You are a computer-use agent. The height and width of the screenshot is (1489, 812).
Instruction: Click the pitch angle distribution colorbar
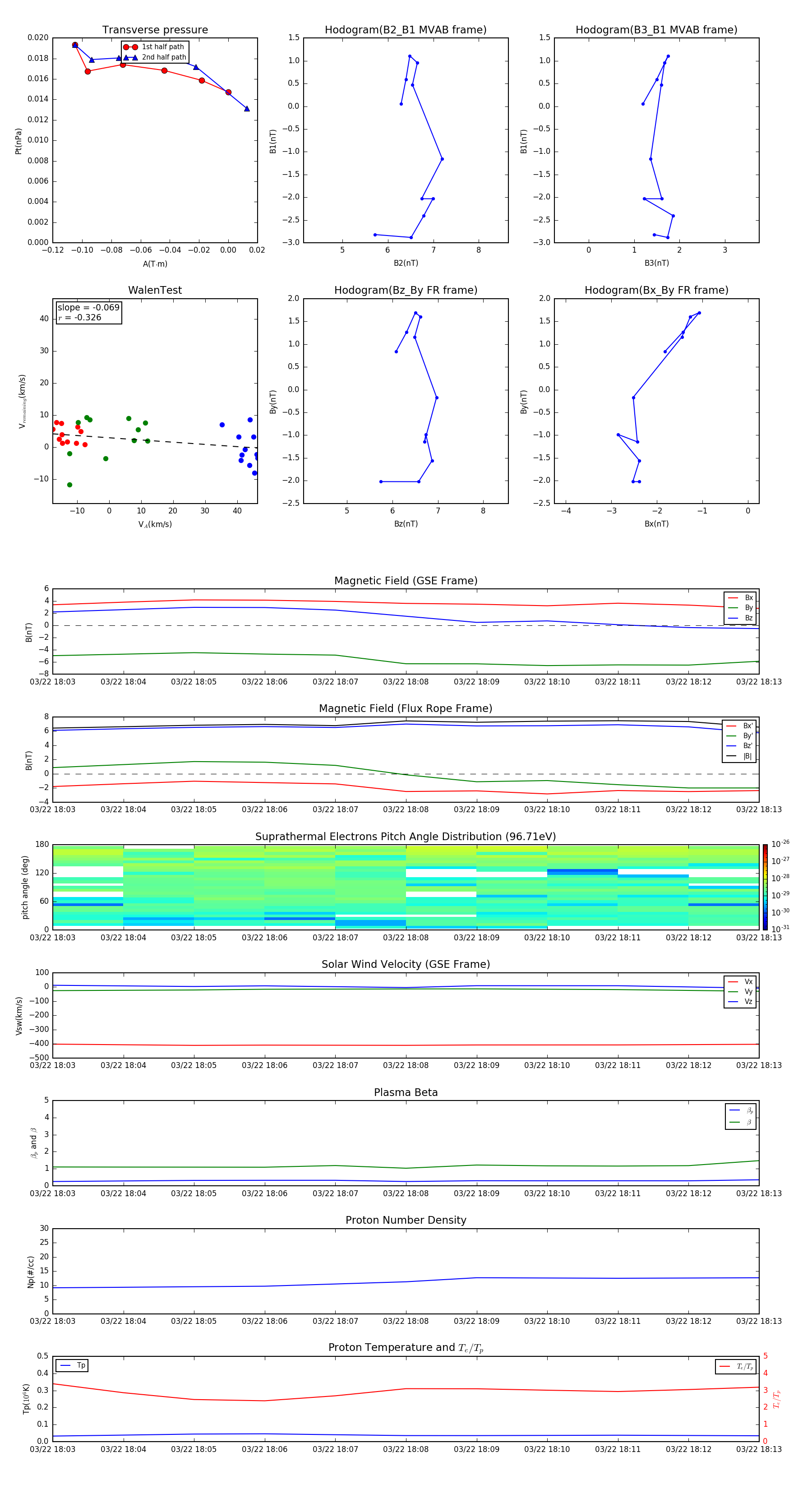(765, 887)
